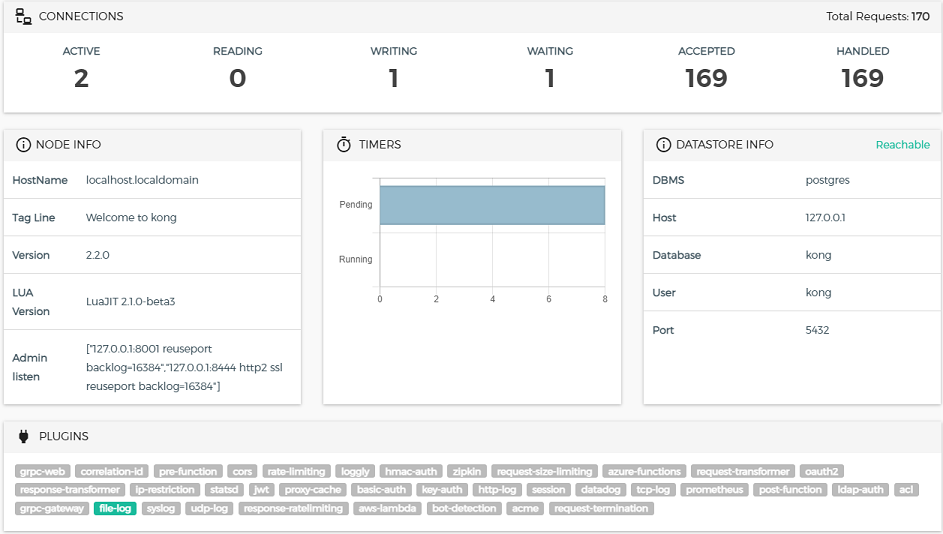Click the rate-limiting plugin tag
Screen dimensions: 943x534
pyautogui.click(x=296, y=472)
